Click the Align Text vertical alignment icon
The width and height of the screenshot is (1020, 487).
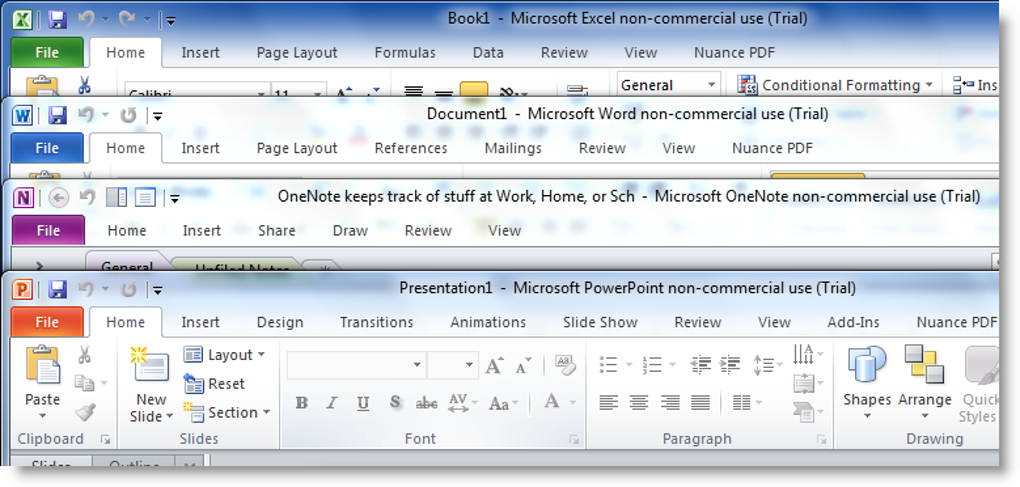[804, 383]
